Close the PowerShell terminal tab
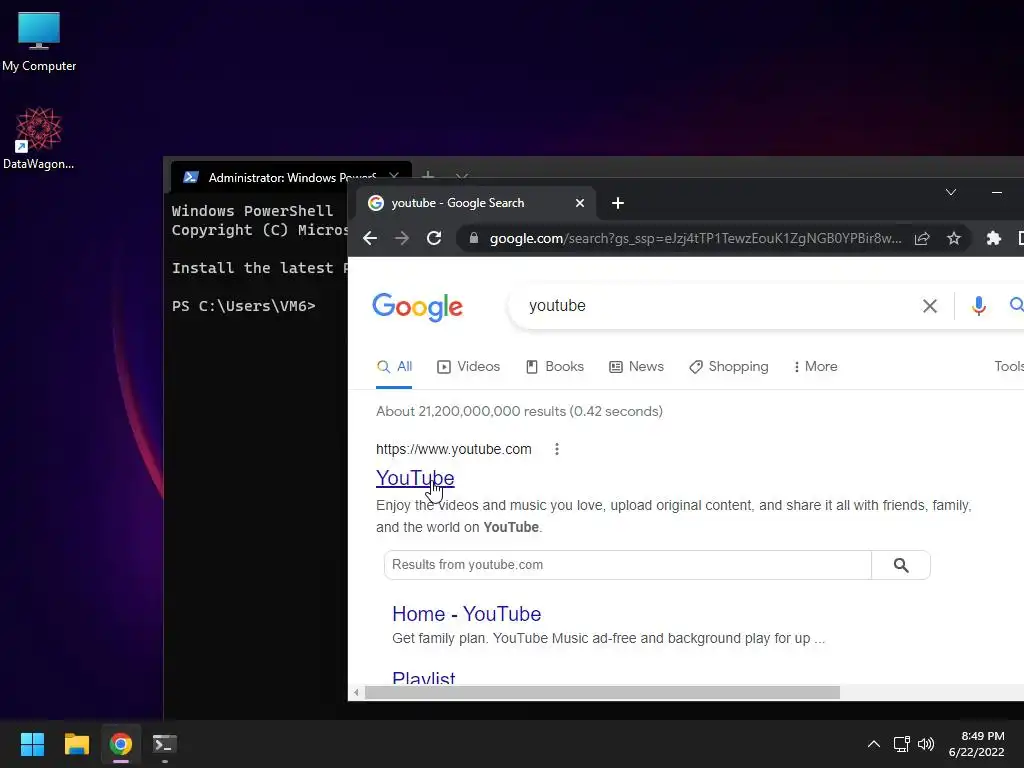This screenshot has width=1024, height=768. 394,176
